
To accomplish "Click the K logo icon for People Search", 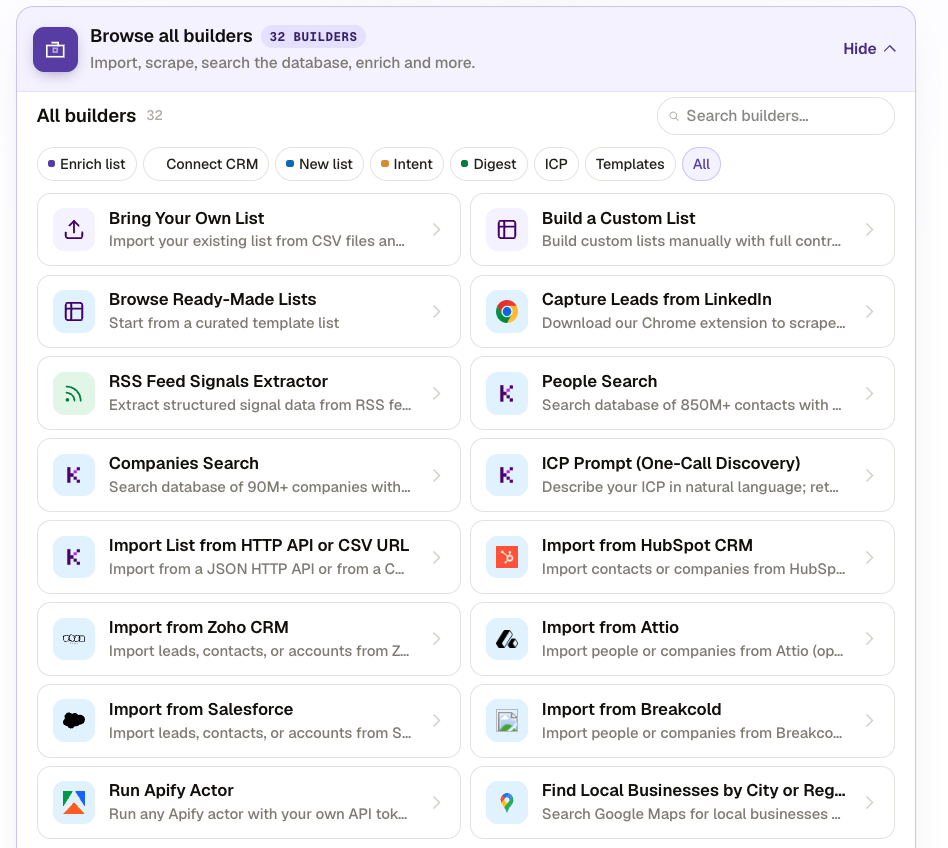I will point(507,393).
